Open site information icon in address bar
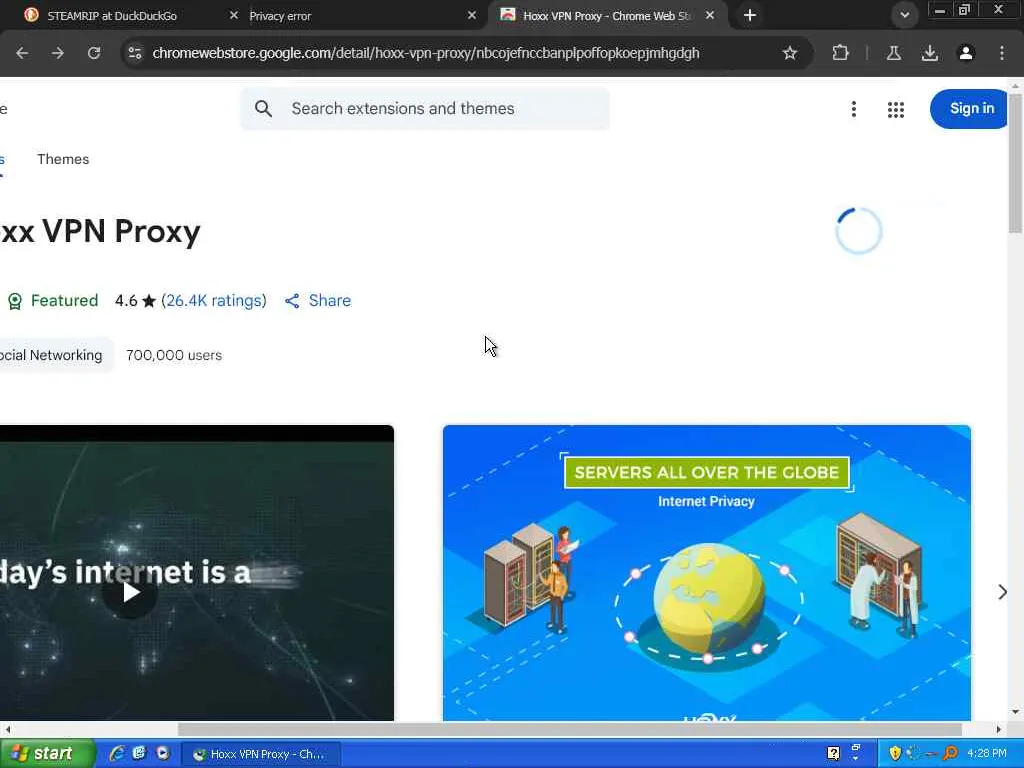The image size is (1024, 768). pos(135,53)
